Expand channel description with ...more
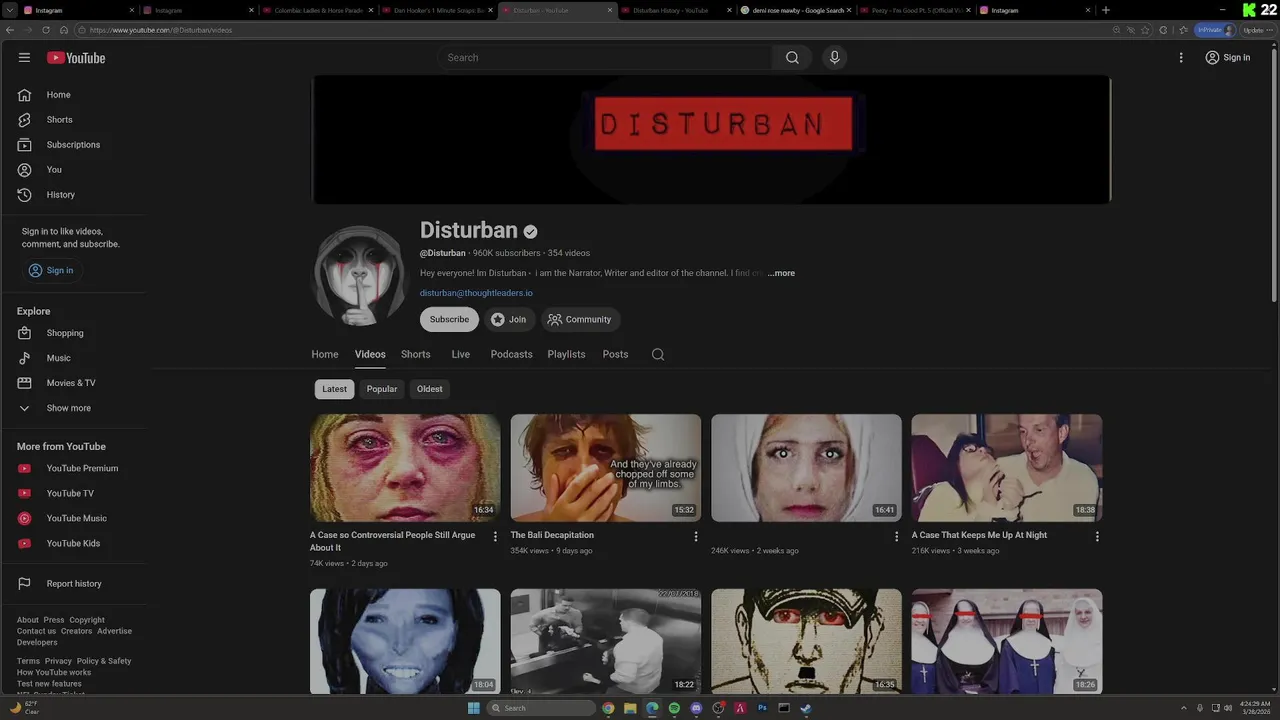1280x720 pixels. pyautogui.click(x=781, y=273)
